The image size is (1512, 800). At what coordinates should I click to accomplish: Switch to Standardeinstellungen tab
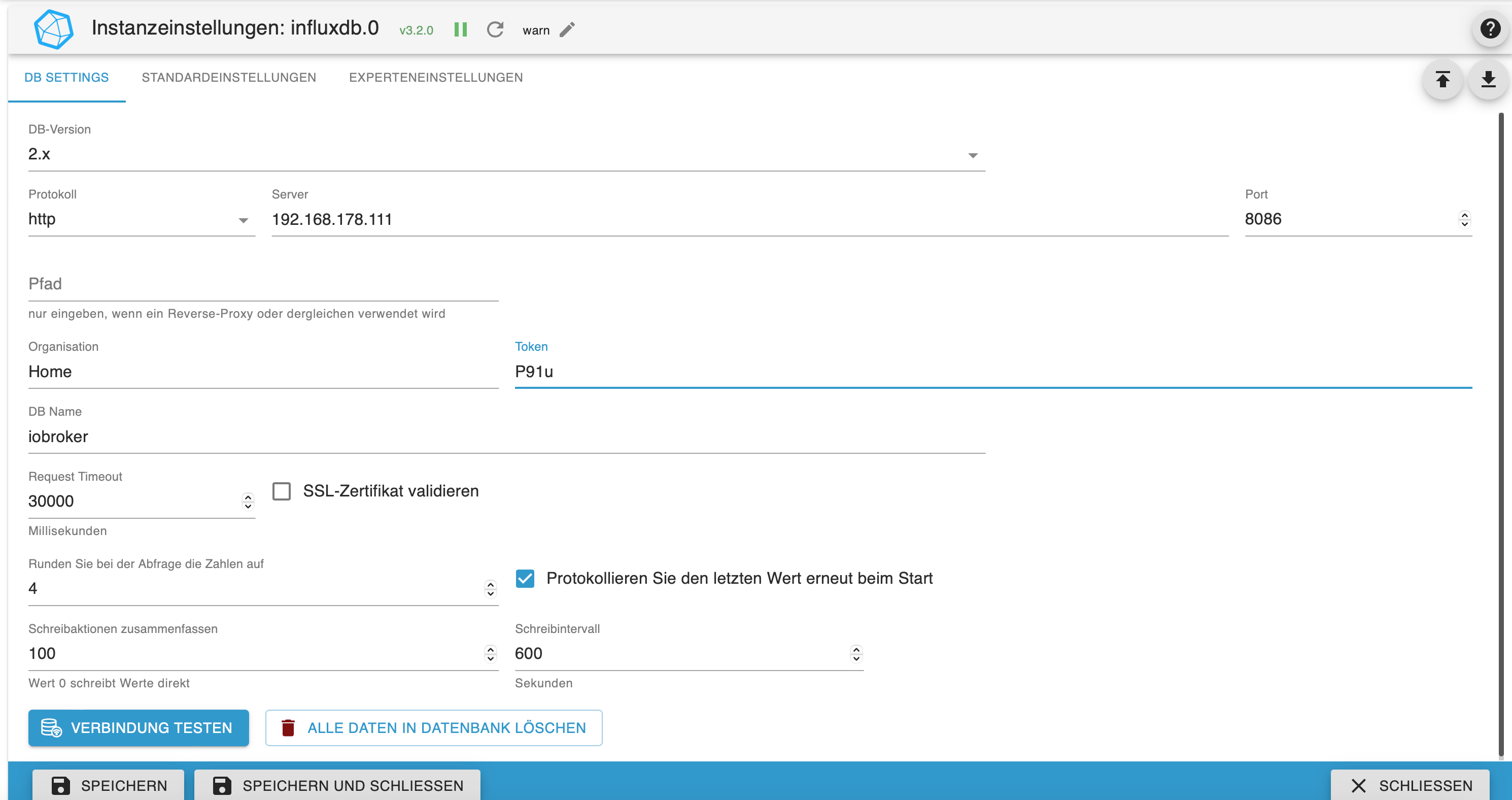pos(228,78)
